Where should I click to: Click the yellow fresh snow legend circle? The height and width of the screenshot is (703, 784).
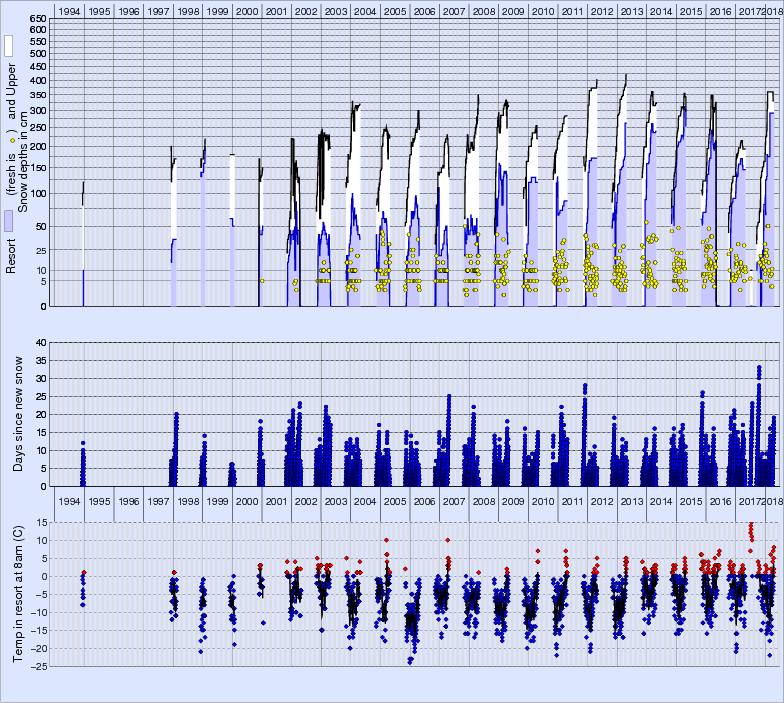(10, 142)
